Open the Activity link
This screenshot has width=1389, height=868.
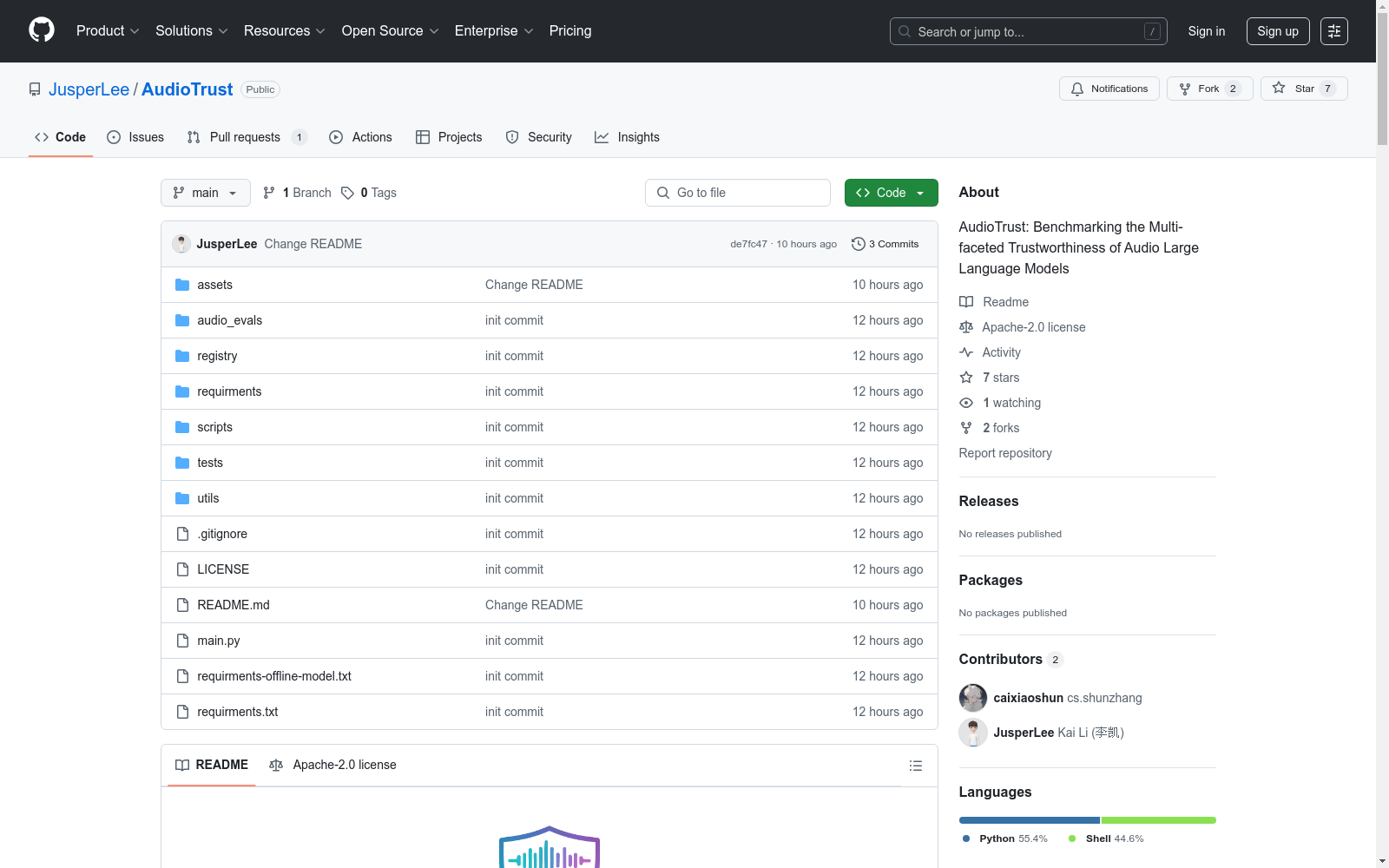point(991,352)
